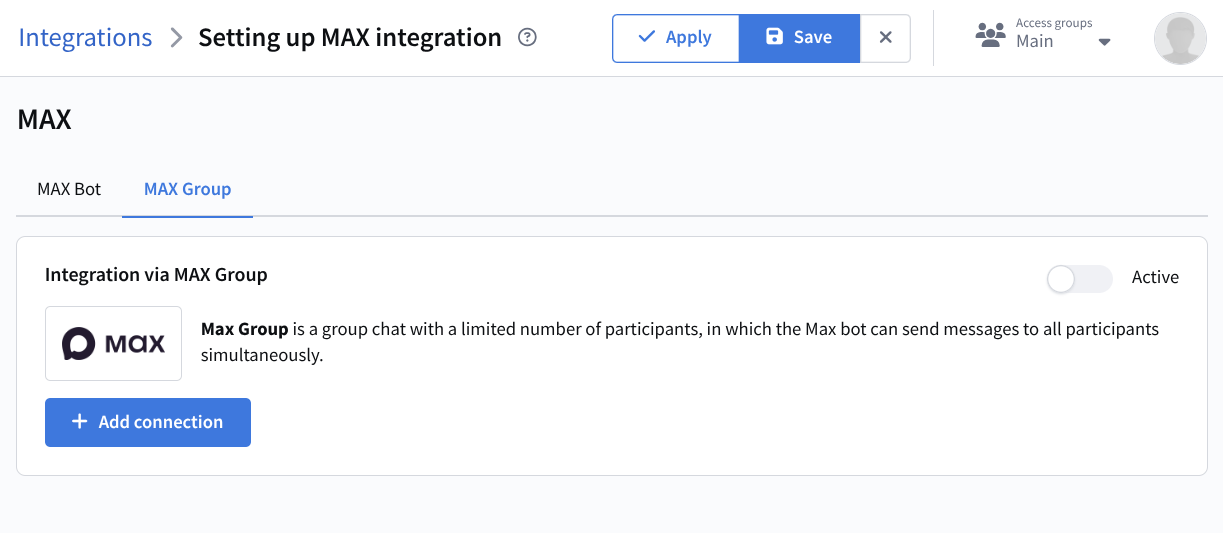Open the user profile avatar
Viewport: 1223px width, 533px height.
coord(1180,39)
